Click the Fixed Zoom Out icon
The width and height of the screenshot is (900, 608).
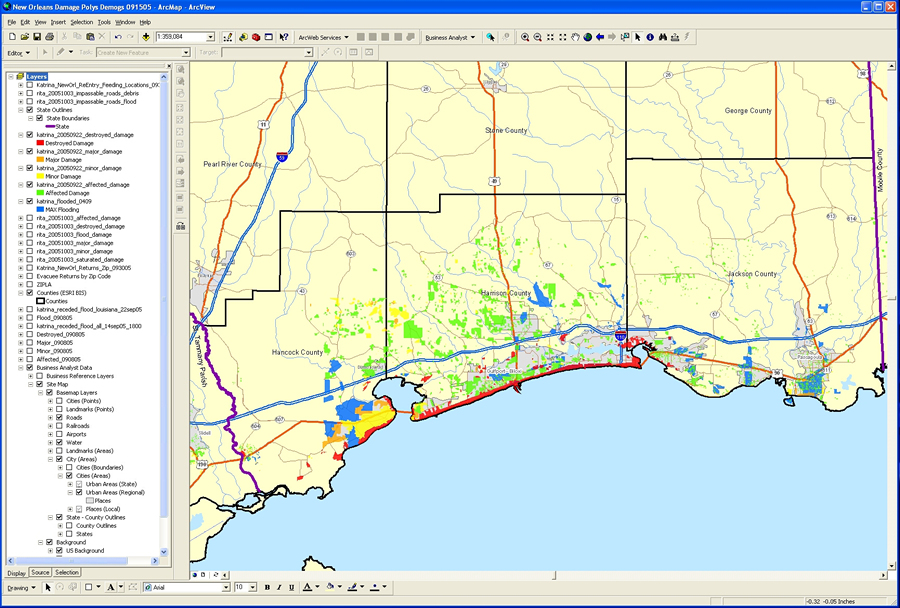pos(562,37)
